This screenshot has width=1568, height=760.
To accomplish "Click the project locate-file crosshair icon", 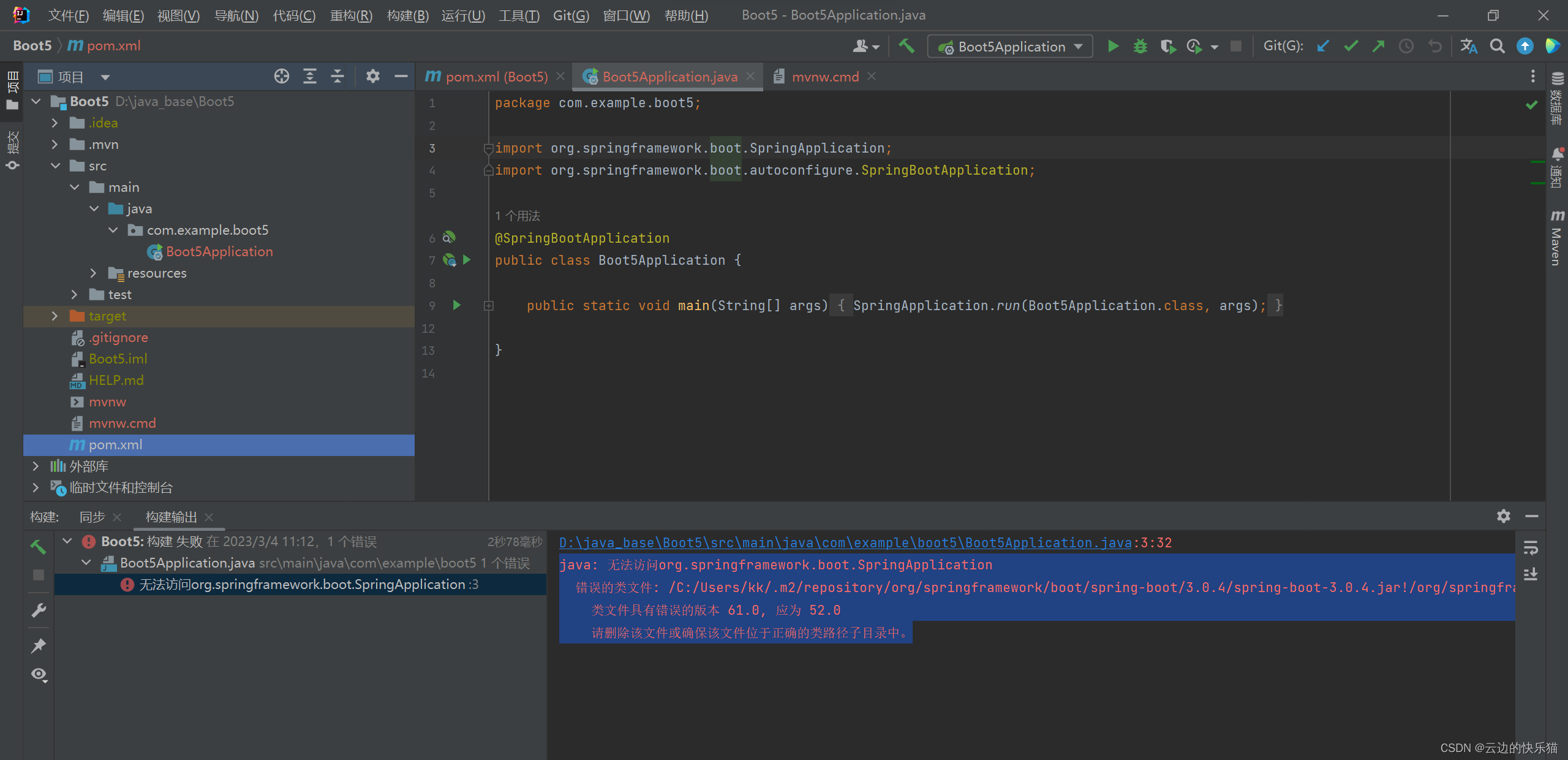I will 281,77.
